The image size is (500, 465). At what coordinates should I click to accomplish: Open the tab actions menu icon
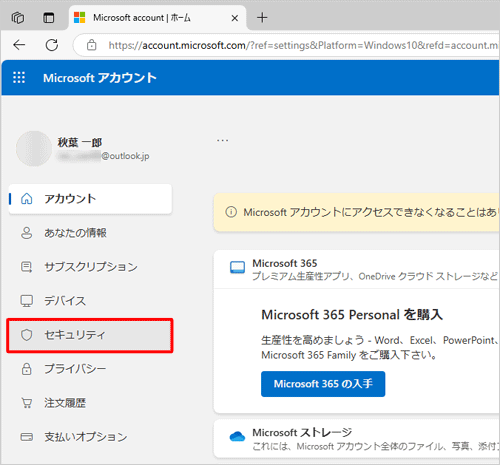pos(49,18)
